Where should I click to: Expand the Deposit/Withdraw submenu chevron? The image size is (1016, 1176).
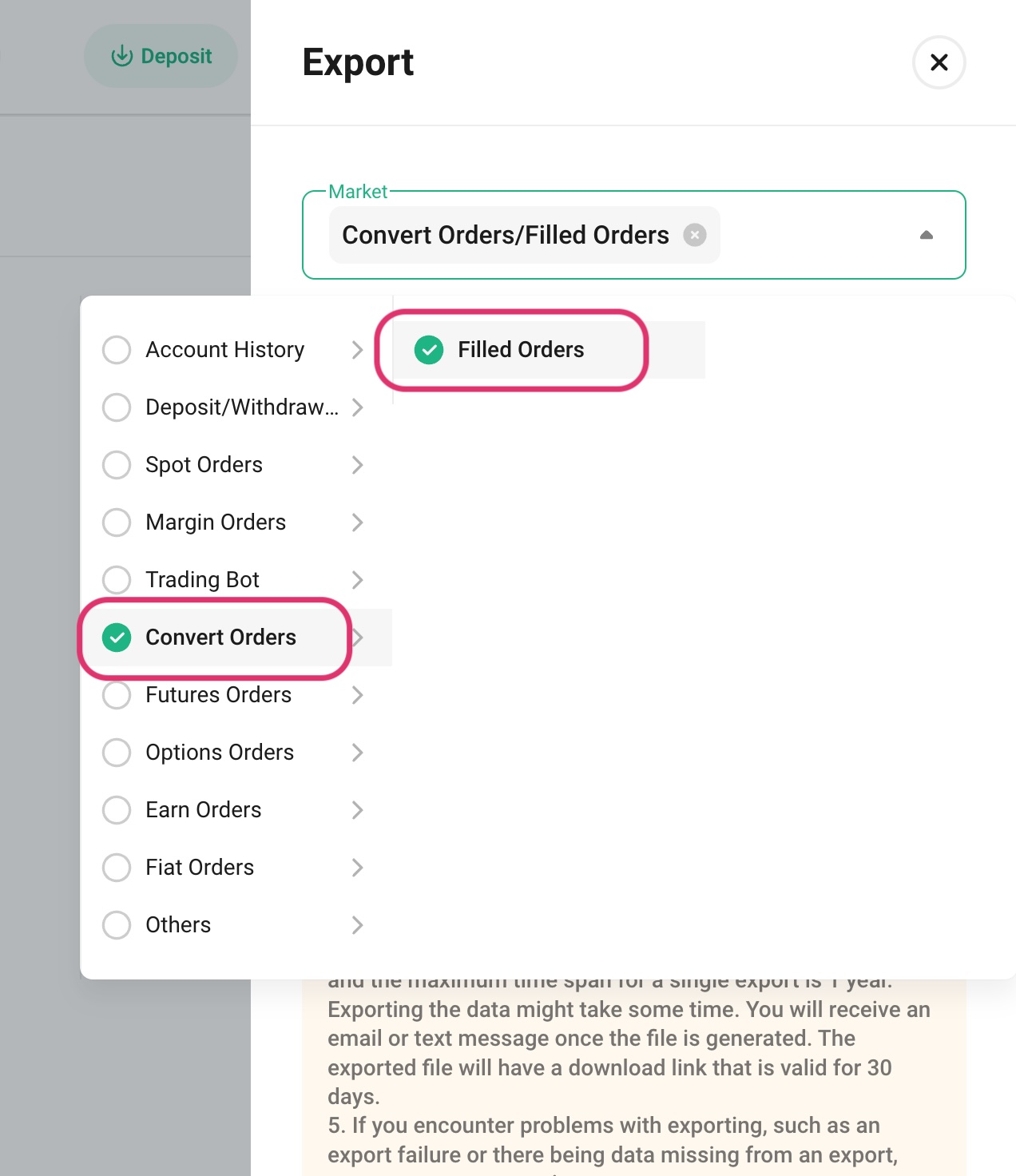coord(358,407)
